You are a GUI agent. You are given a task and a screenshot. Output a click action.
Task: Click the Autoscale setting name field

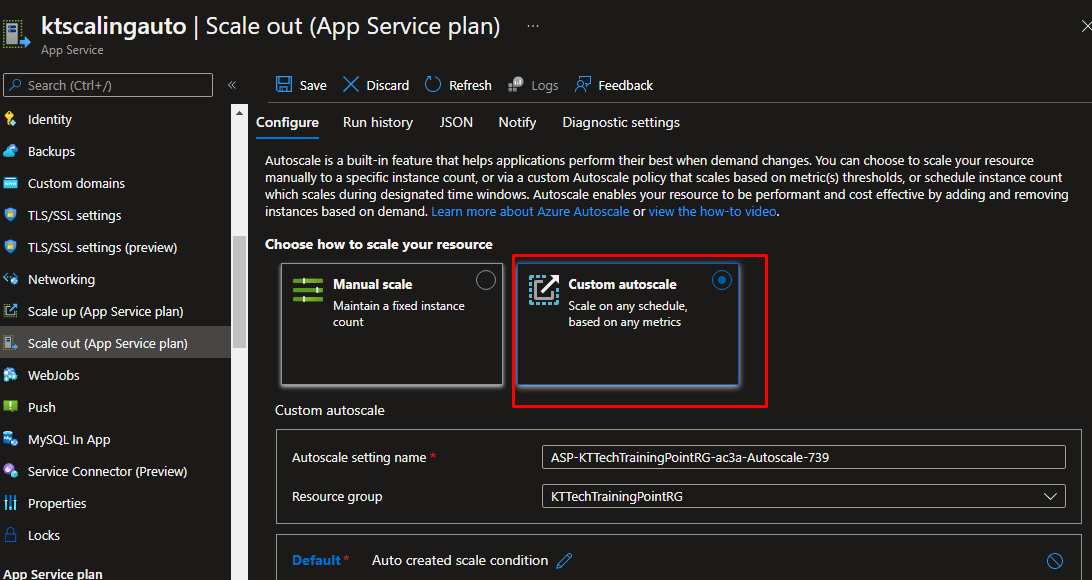click(803, 457)
